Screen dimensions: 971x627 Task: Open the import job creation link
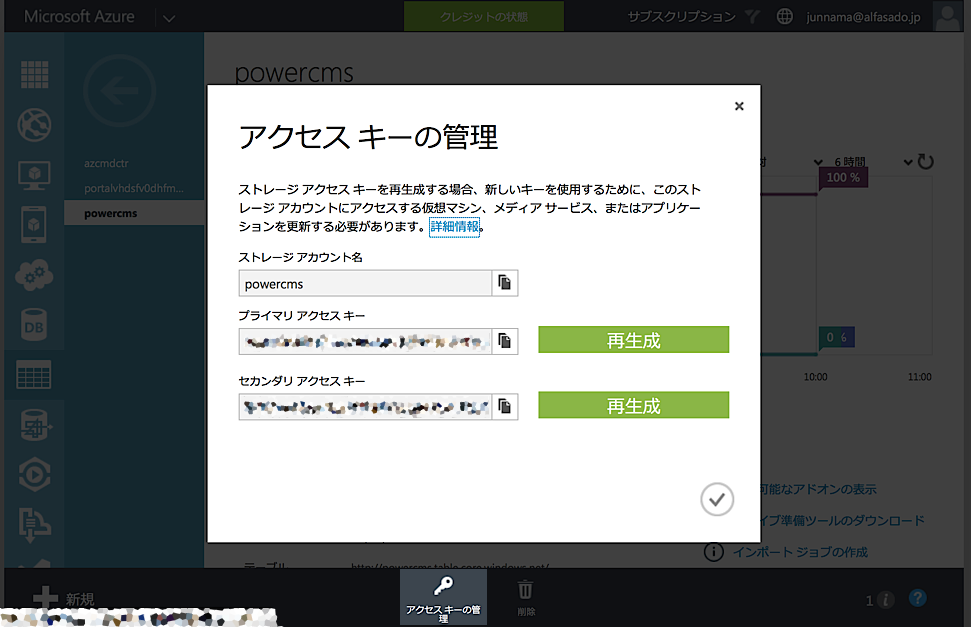click(x=800, y=551)
